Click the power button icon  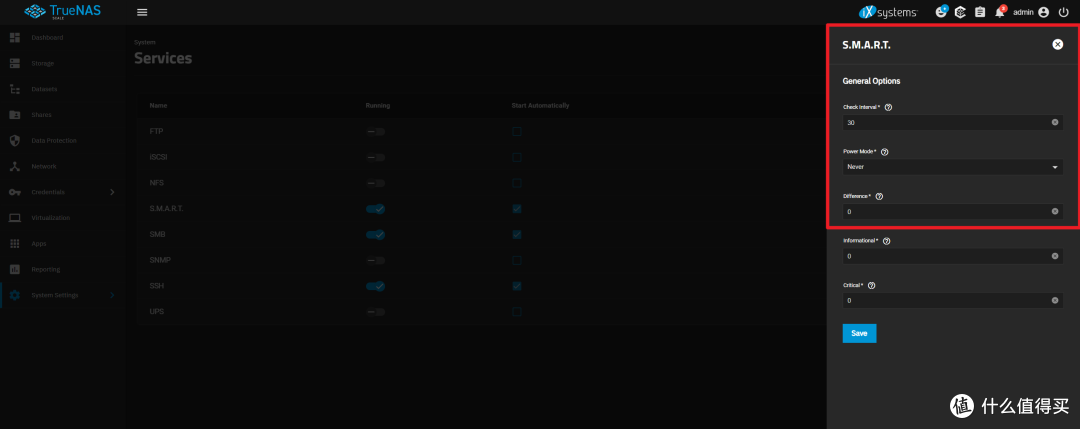1063,12
